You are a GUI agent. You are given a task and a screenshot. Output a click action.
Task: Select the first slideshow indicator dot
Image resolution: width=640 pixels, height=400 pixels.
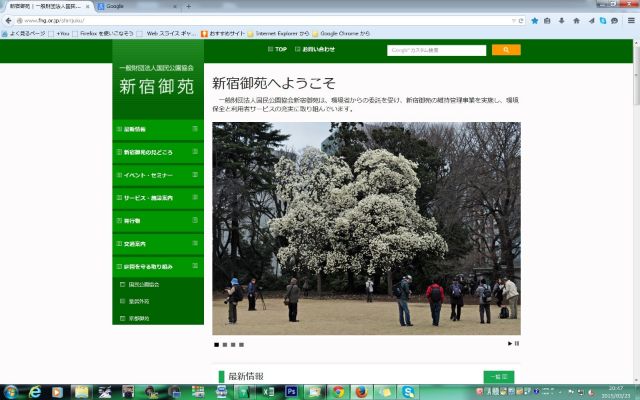coord(216,344)
